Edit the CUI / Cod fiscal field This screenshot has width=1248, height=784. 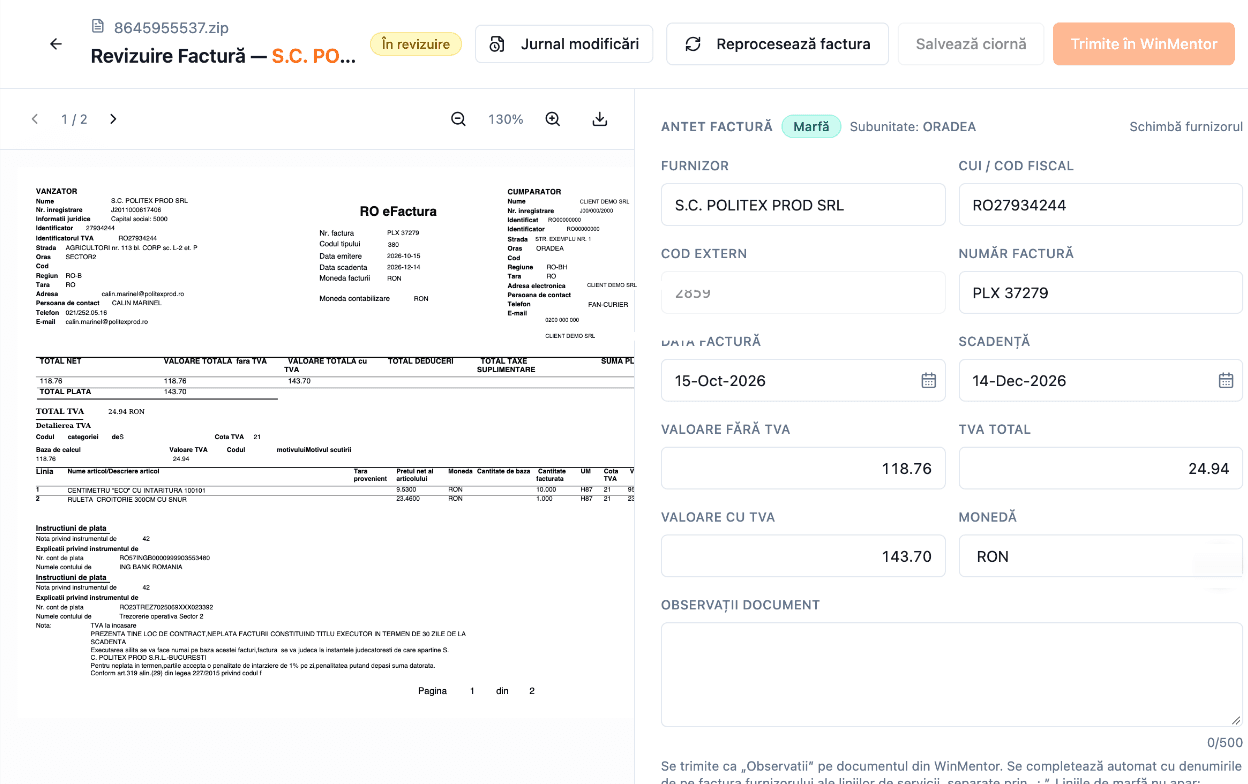coord(1101,205)
